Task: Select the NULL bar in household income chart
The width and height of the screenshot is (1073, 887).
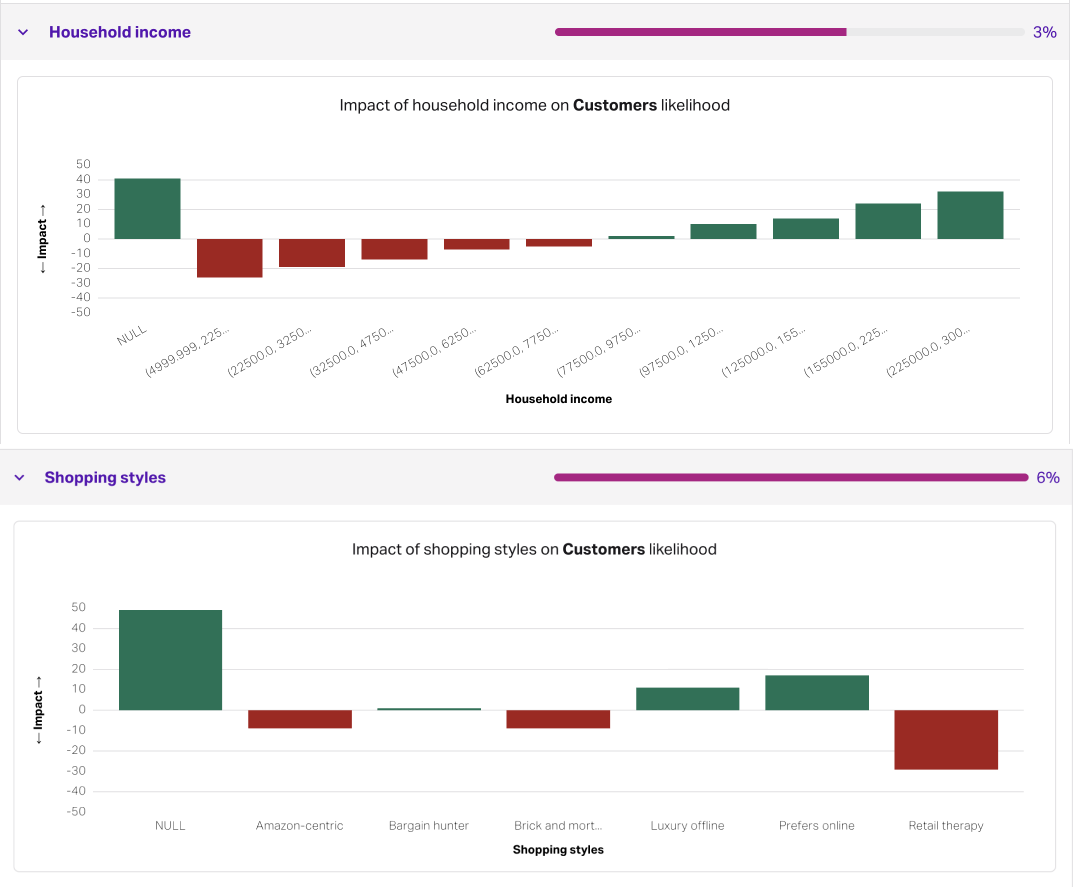Action: pos(147,209)
